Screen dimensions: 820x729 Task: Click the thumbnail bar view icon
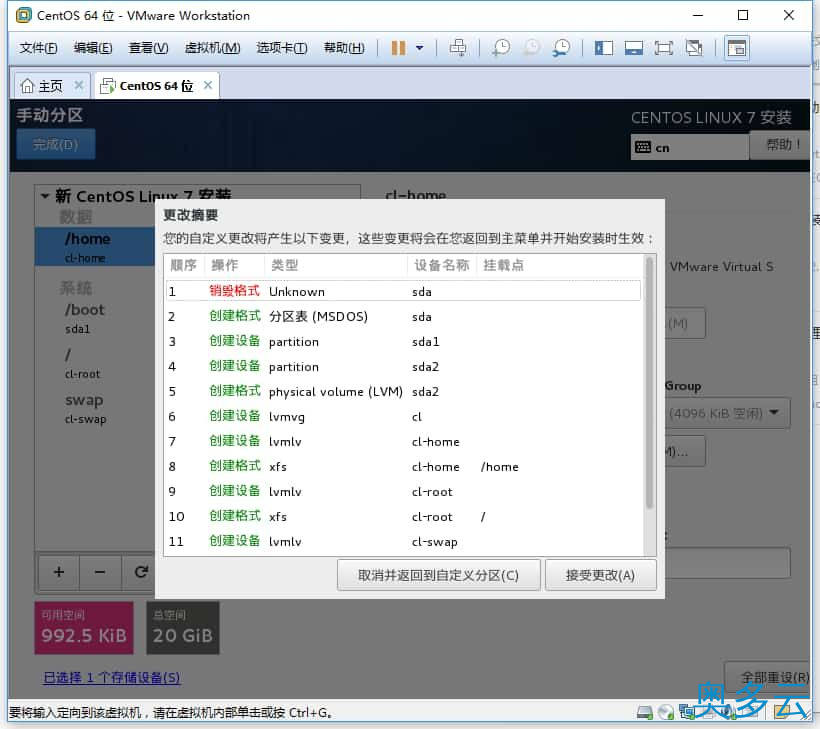click(633, 48)
